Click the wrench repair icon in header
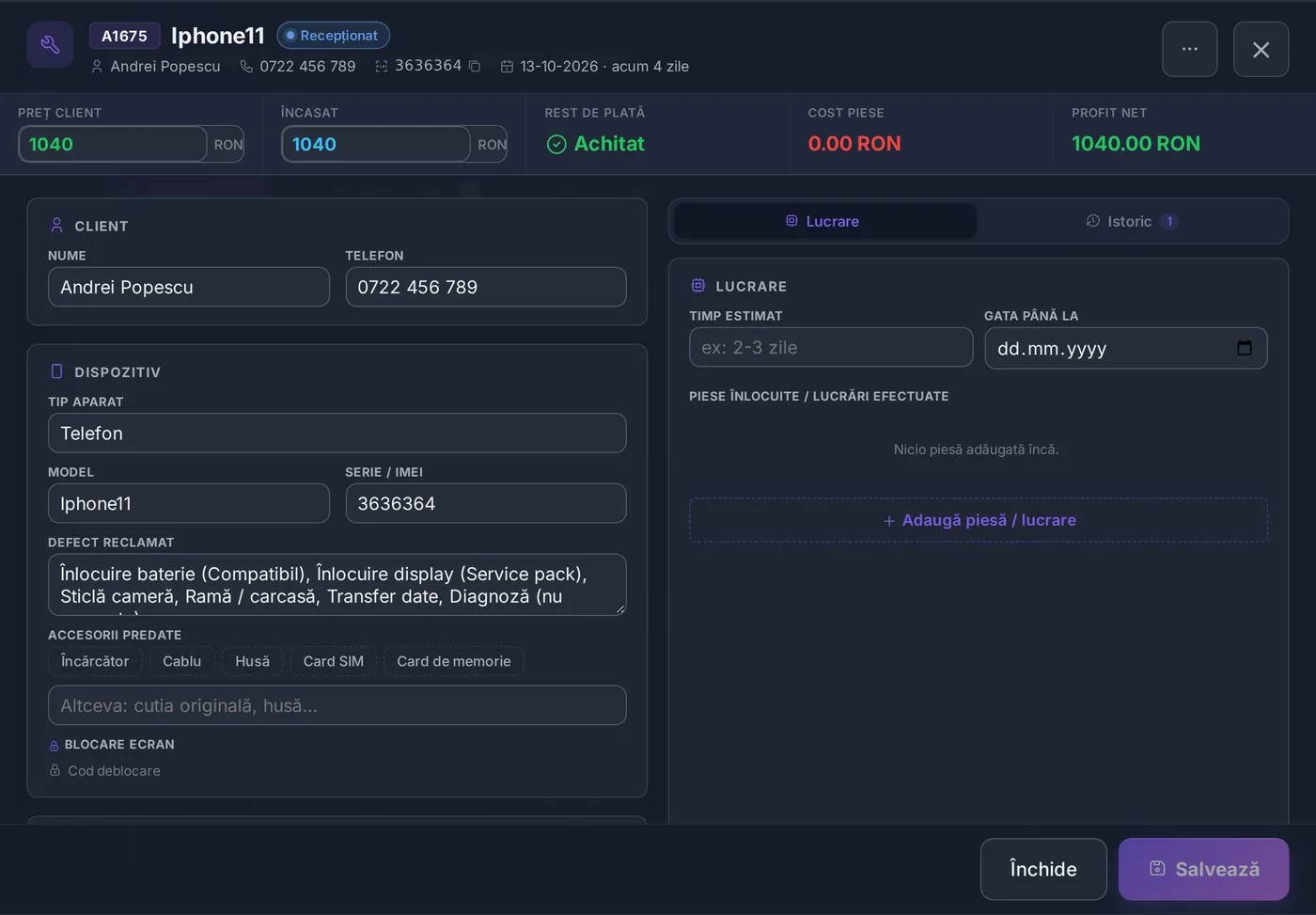The image size is (1316, 915). pos(50,44)
